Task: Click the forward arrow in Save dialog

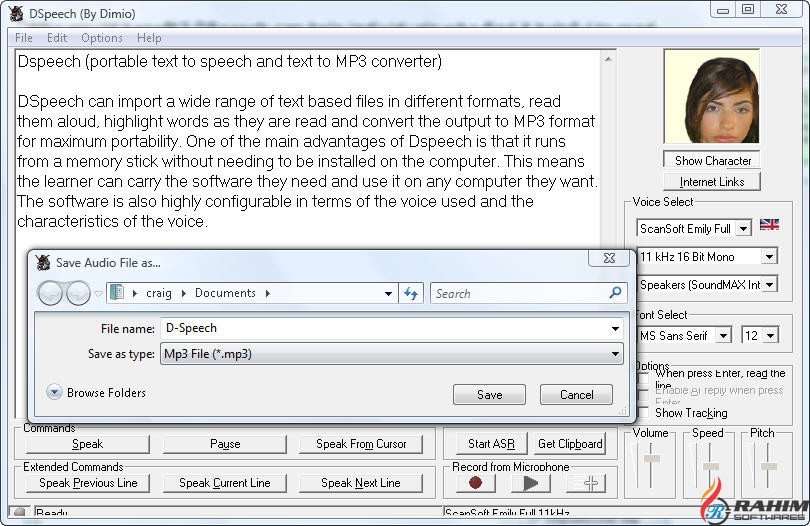Action: [x=78, y=293]
